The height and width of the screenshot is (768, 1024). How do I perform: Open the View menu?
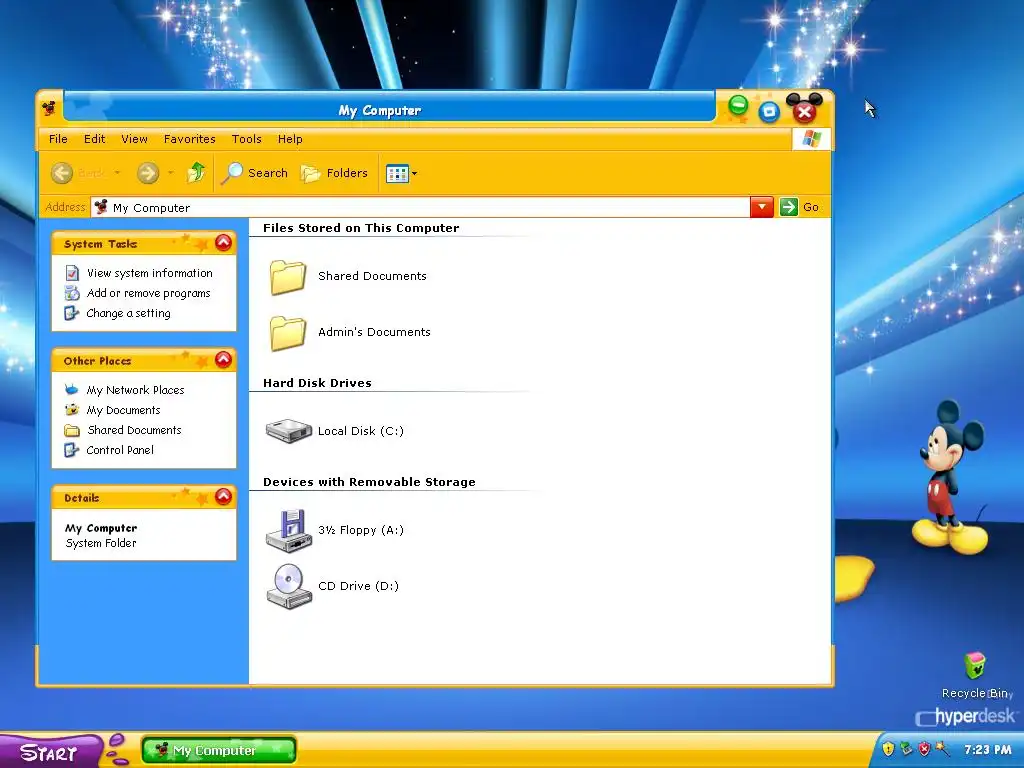(134, 139)
